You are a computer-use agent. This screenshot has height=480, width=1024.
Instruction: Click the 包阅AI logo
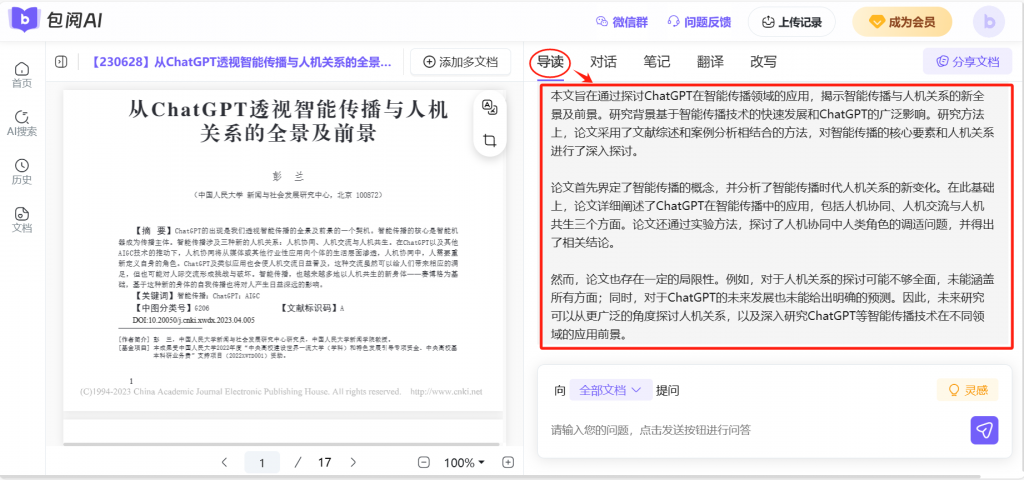pos(55,21)
